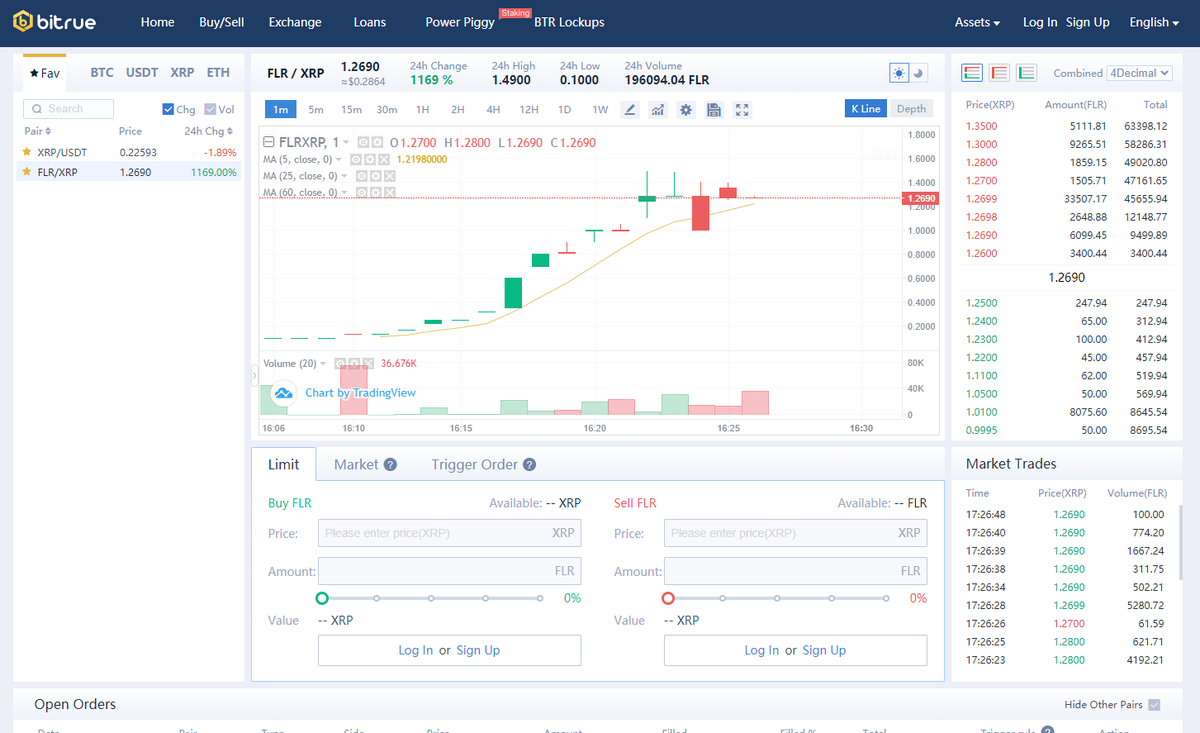
Task: Click Log In under Buy FLR form
Action: click(x=415, y=650)
